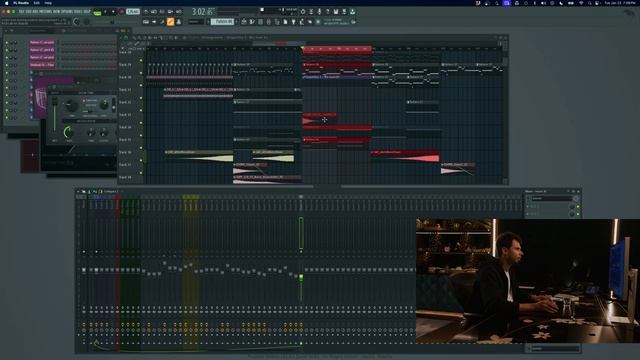The height and width of the screenshot is (360, 640).
Task: Click the green fader of the selected mixer track
Action: point(301,277)
